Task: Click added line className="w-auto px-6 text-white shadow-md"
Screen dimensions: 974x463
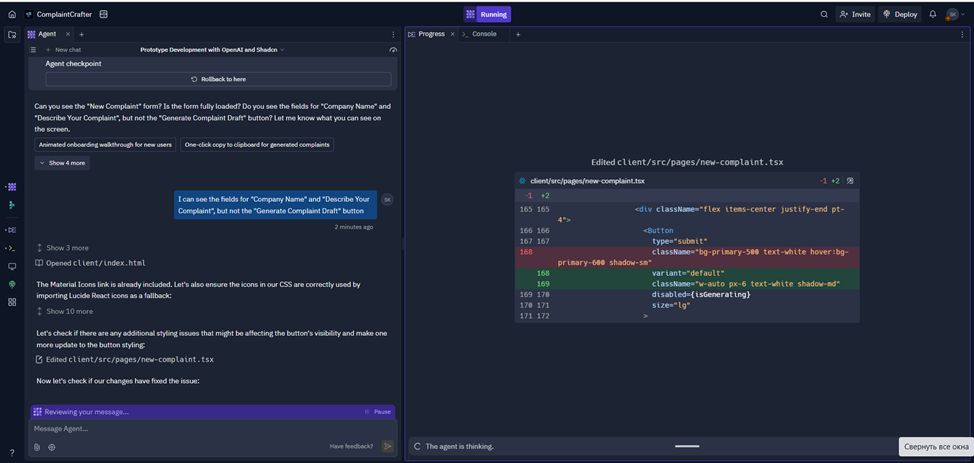Action: pos(687,284)
